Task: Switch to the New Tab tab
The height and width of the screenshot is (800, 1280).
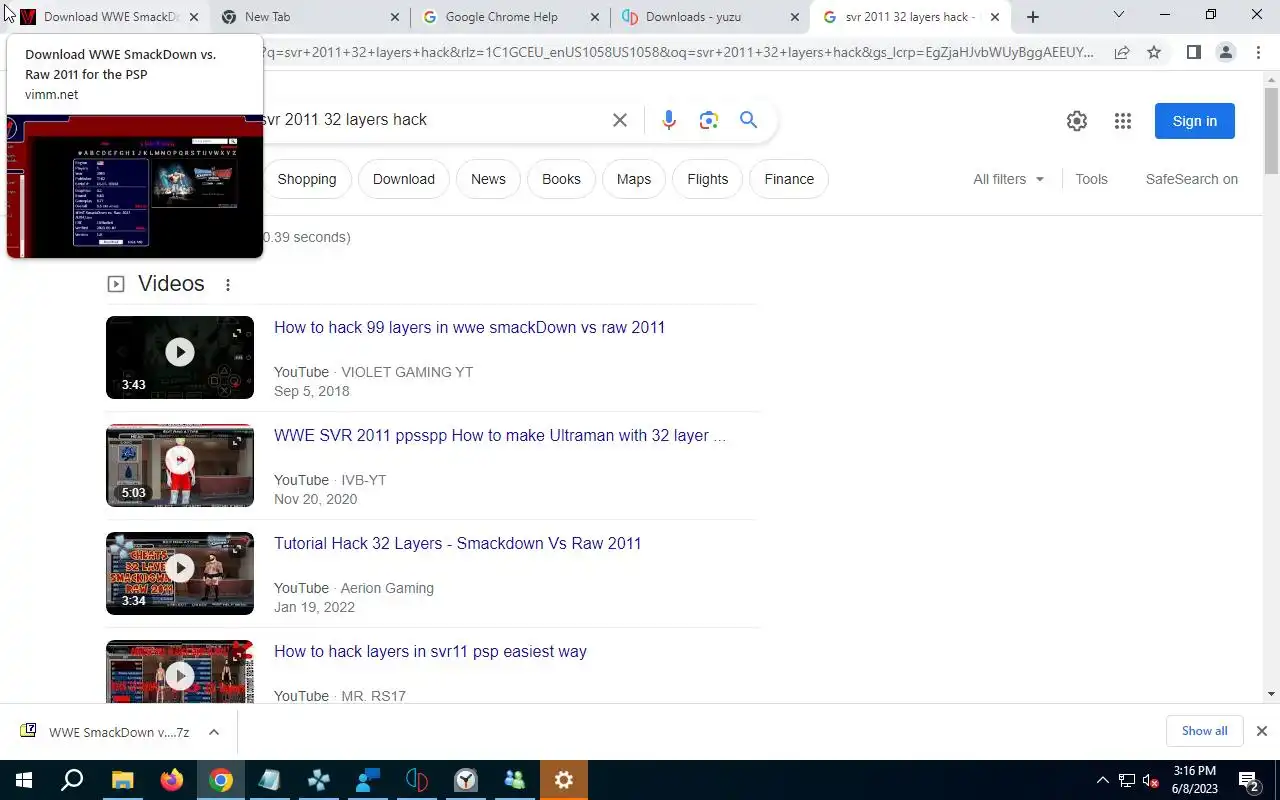Action: (309, 17)
